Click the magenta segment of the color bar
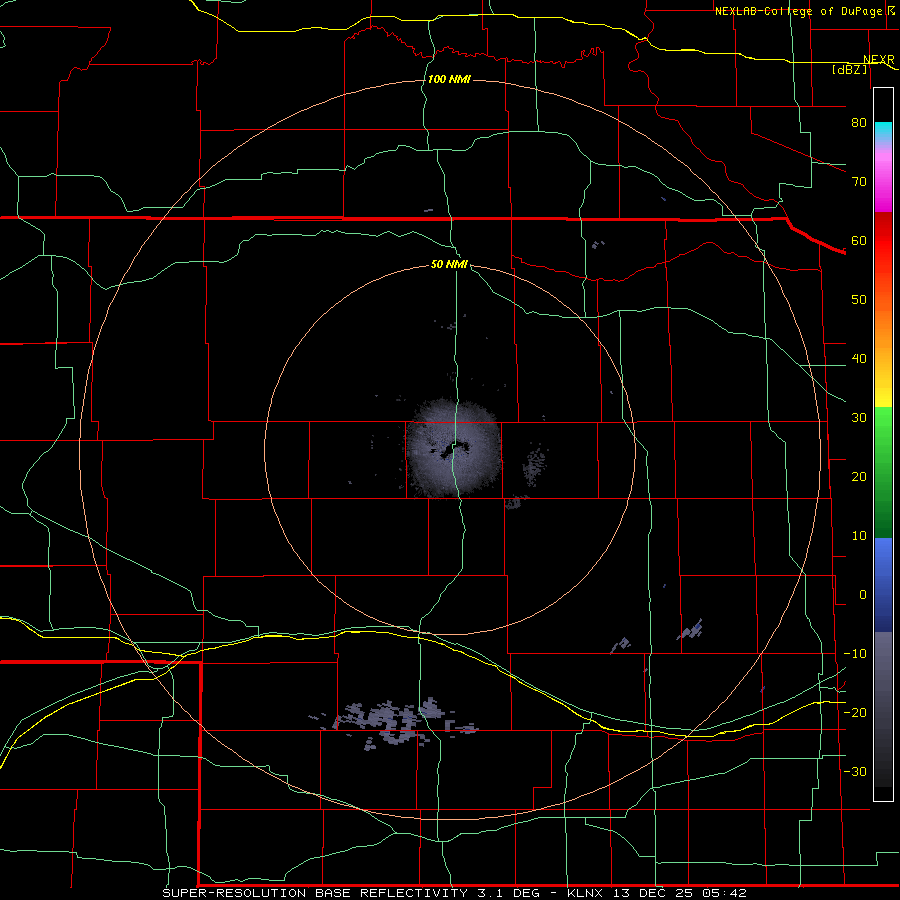Screen dimensions: 900x900 (x=883, y=184)
